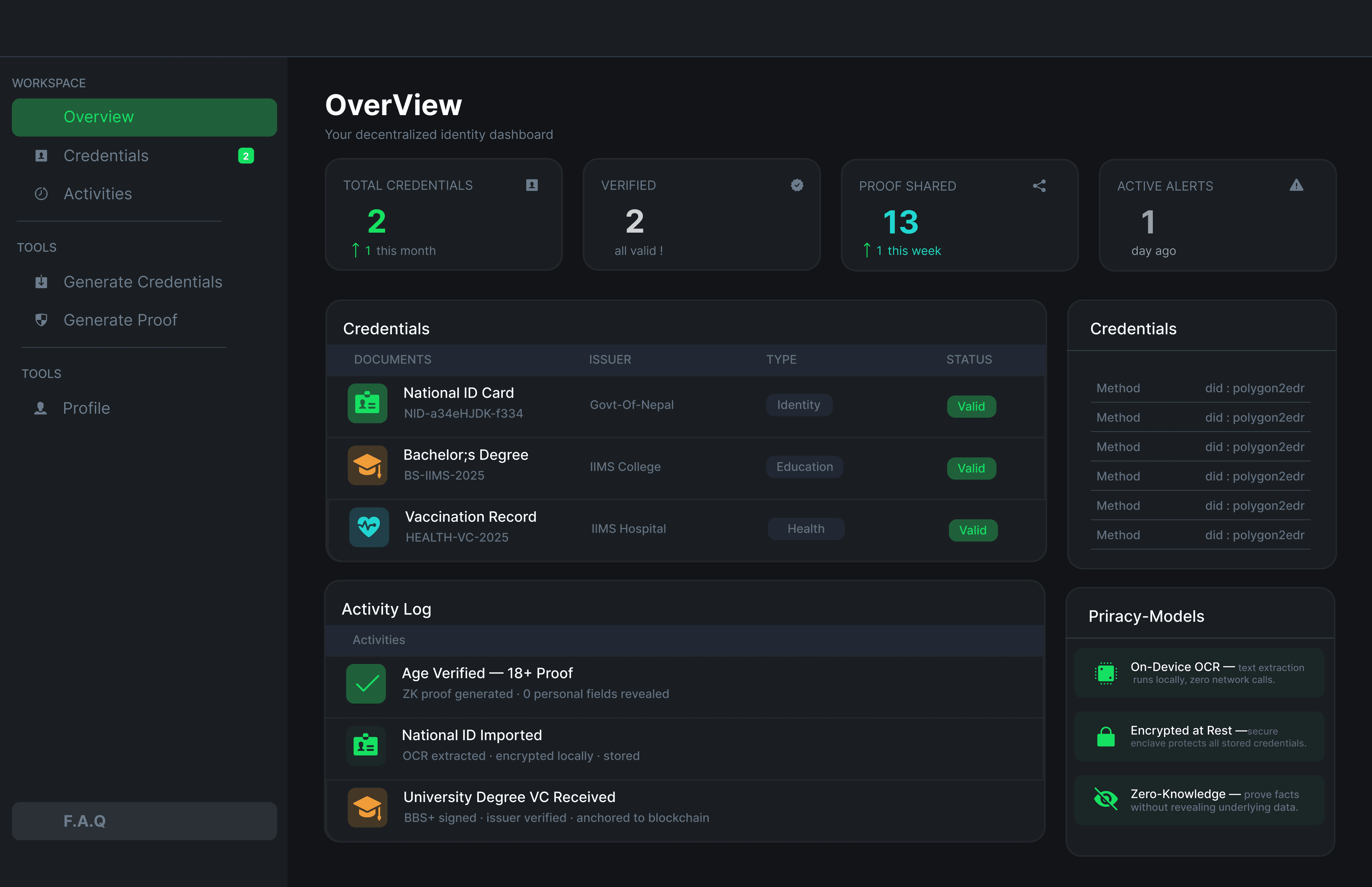Click the Proof Shared value 13
1372x887 pixels.
[x=901, y=222]
